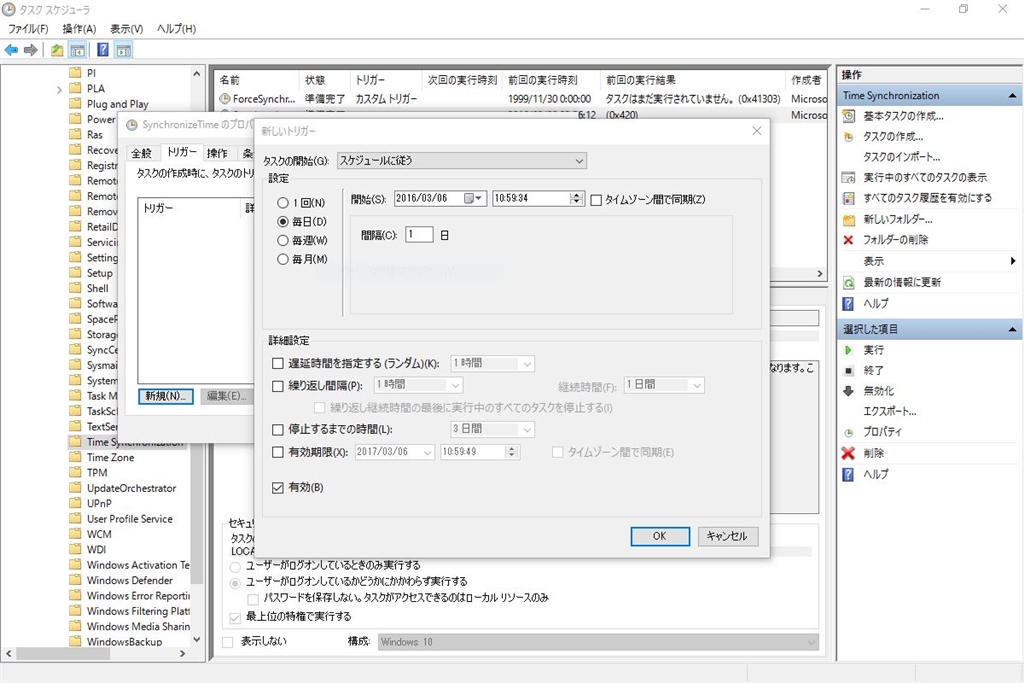The image size is (1024, 683).
Task: Switch to the 全般 tab in properties
Action: point(142,153)
